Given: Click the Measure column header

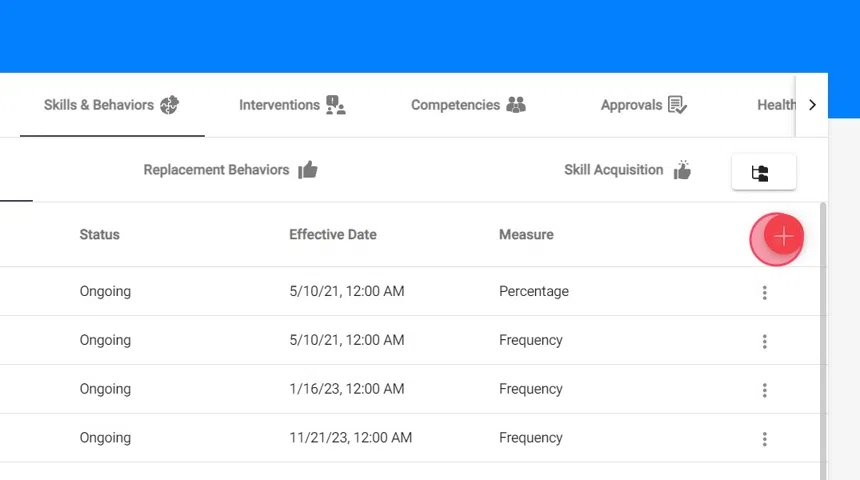Looking at the screenshot, I should 526,235.
